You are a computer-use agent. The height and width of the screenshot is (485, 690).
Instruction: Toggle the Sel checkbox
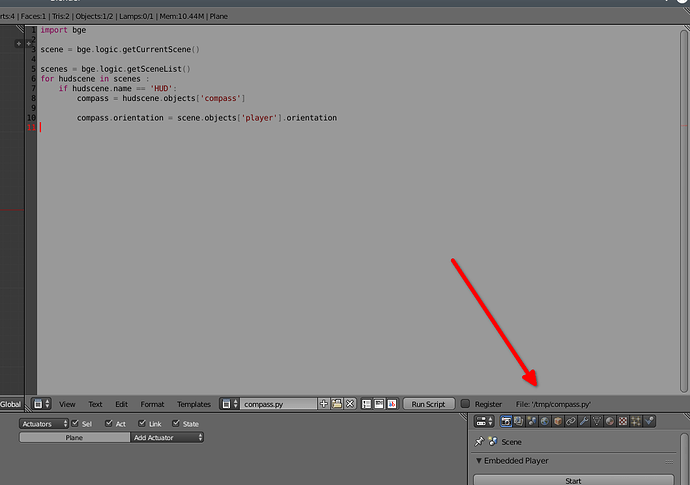pos(75,423)
